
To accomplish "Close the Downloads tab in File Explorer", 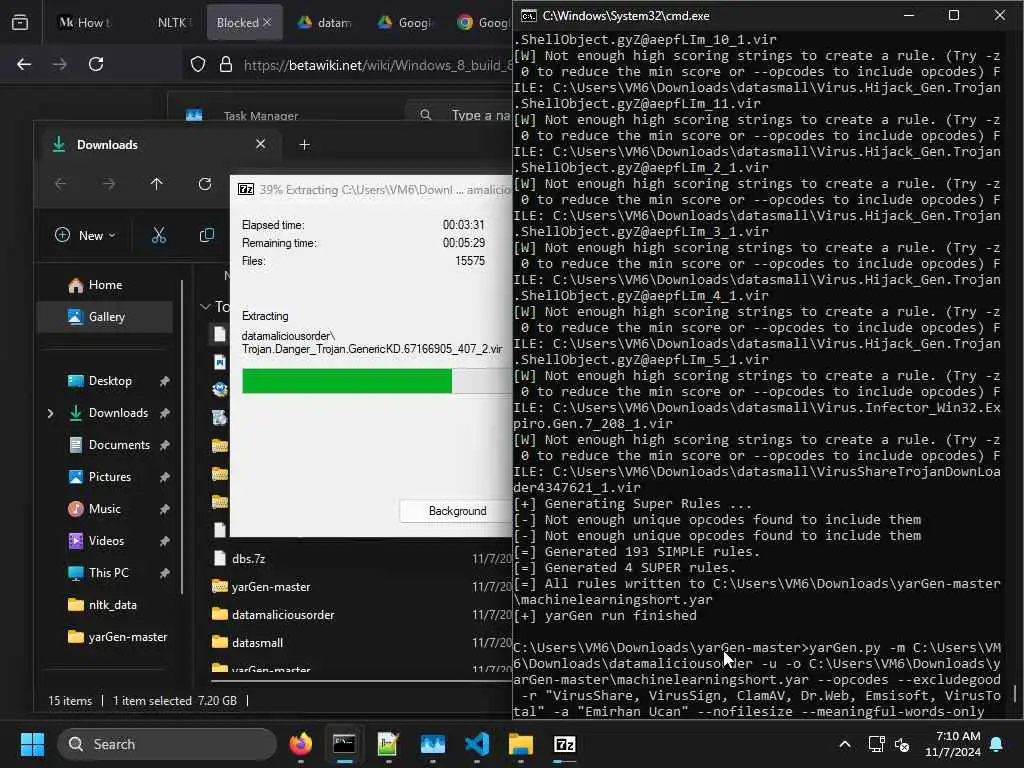I will (261, 144).
